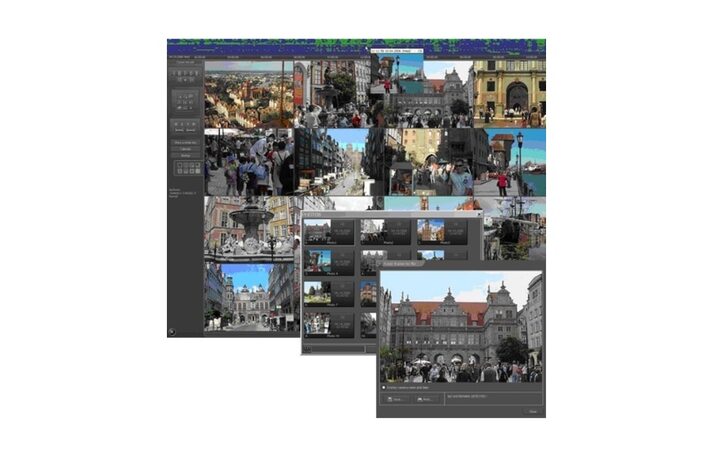The width and height of the screenshot is (720, 450).
Task: Click the Print button in frame dialog
Action: [424, 399]
